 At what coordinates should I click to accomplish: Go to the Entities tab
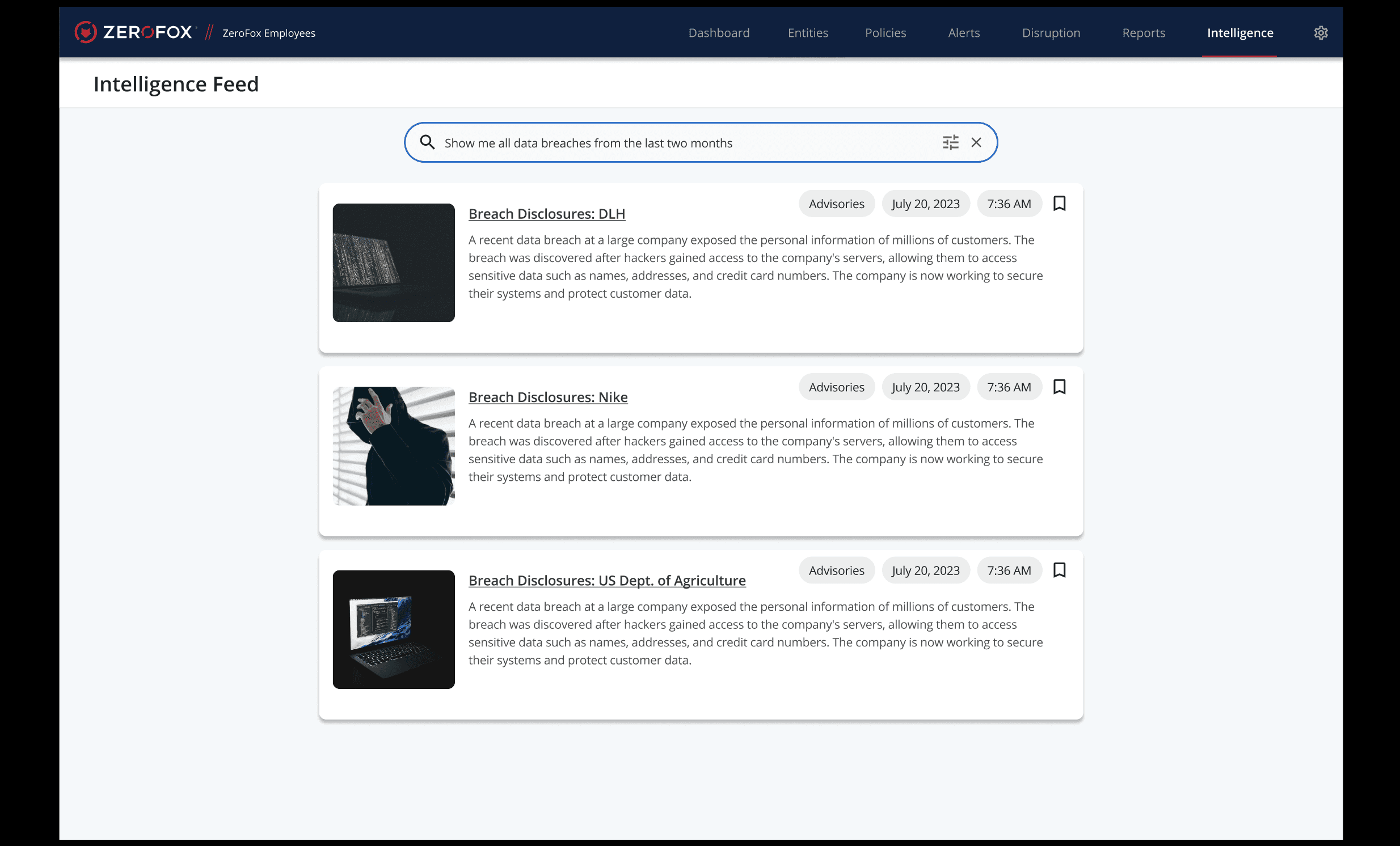pos(807,33)
